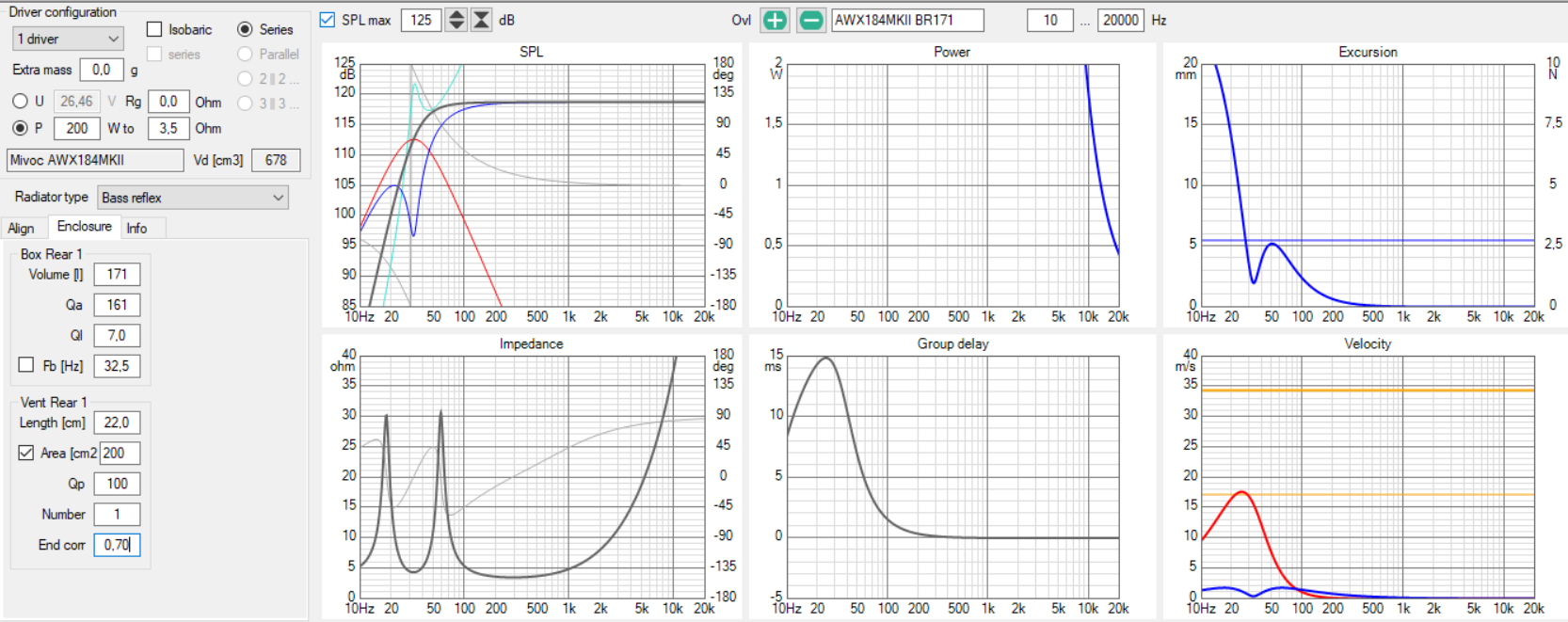Toggle the SPL max checkbox
Viewport: 1568px width, 622px height.
point(328,20)
